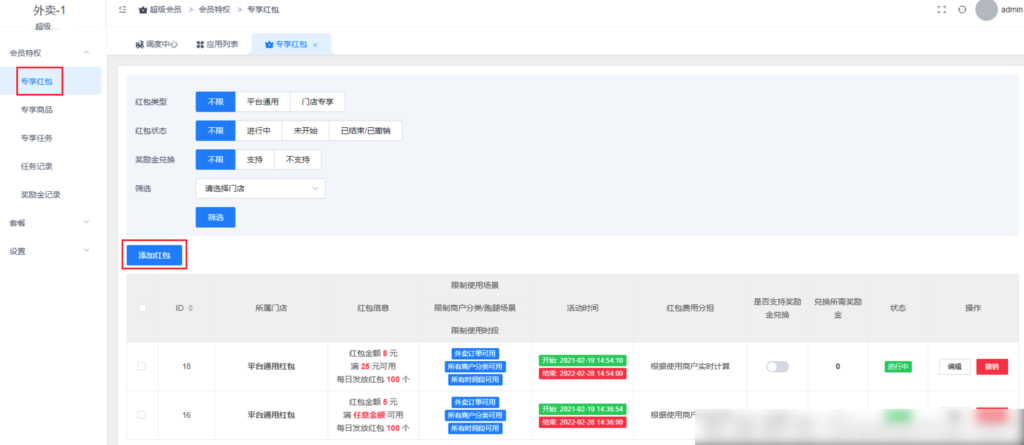Image resolution: width=1024 pixels, height=445 pixels.
Task: Click the 会员特权 breadcrumb
Action: click(x=212, y=10)
